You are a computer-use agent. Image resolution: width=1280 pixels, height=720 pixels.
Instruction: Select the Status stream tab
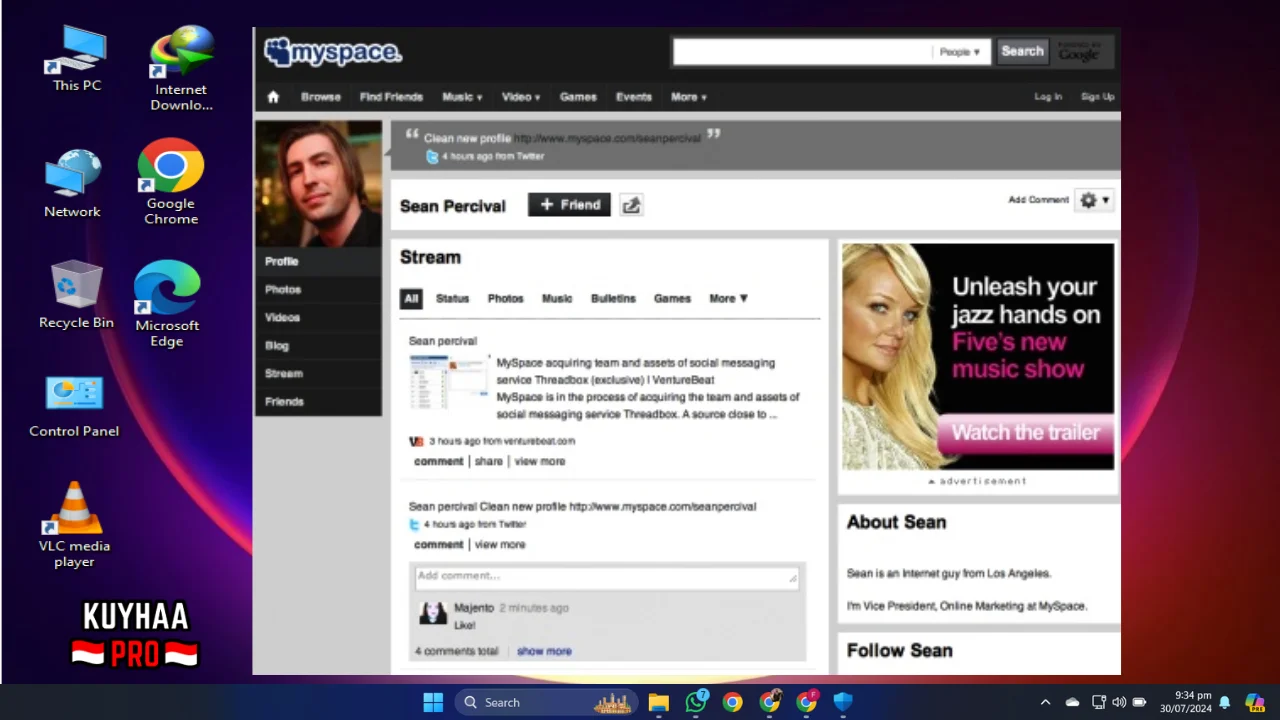click(452, 298)
